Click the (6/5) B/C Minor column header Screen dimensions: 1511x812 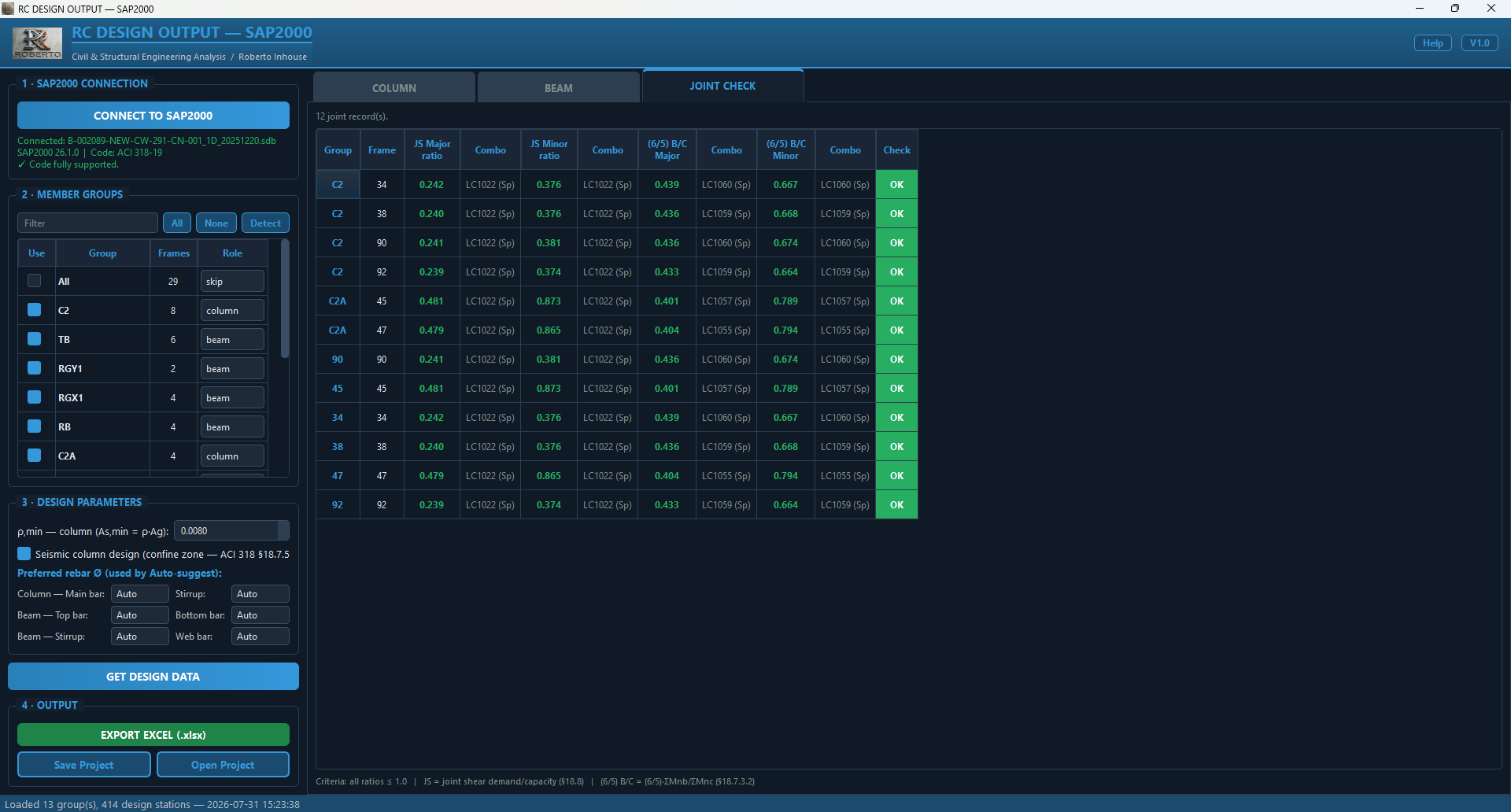tap(786, 149)
